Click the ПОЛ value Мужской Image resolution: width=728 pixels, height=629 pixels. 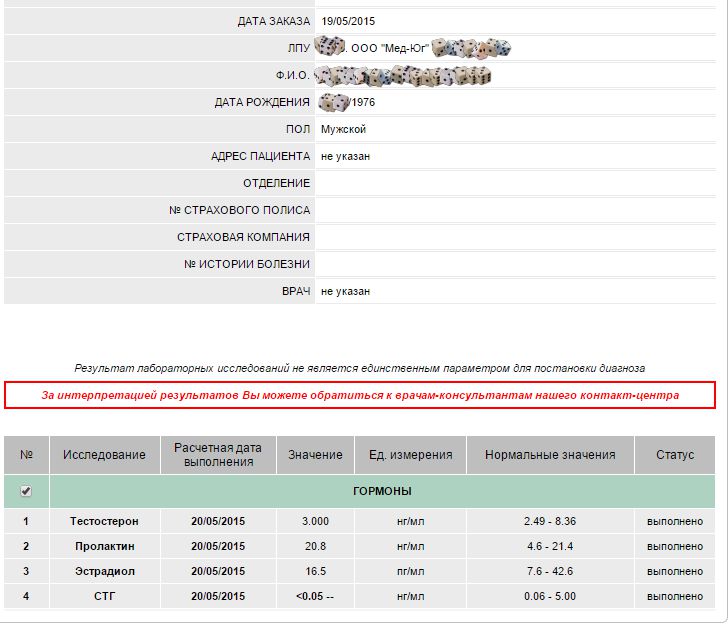click(x=343, y=129)
